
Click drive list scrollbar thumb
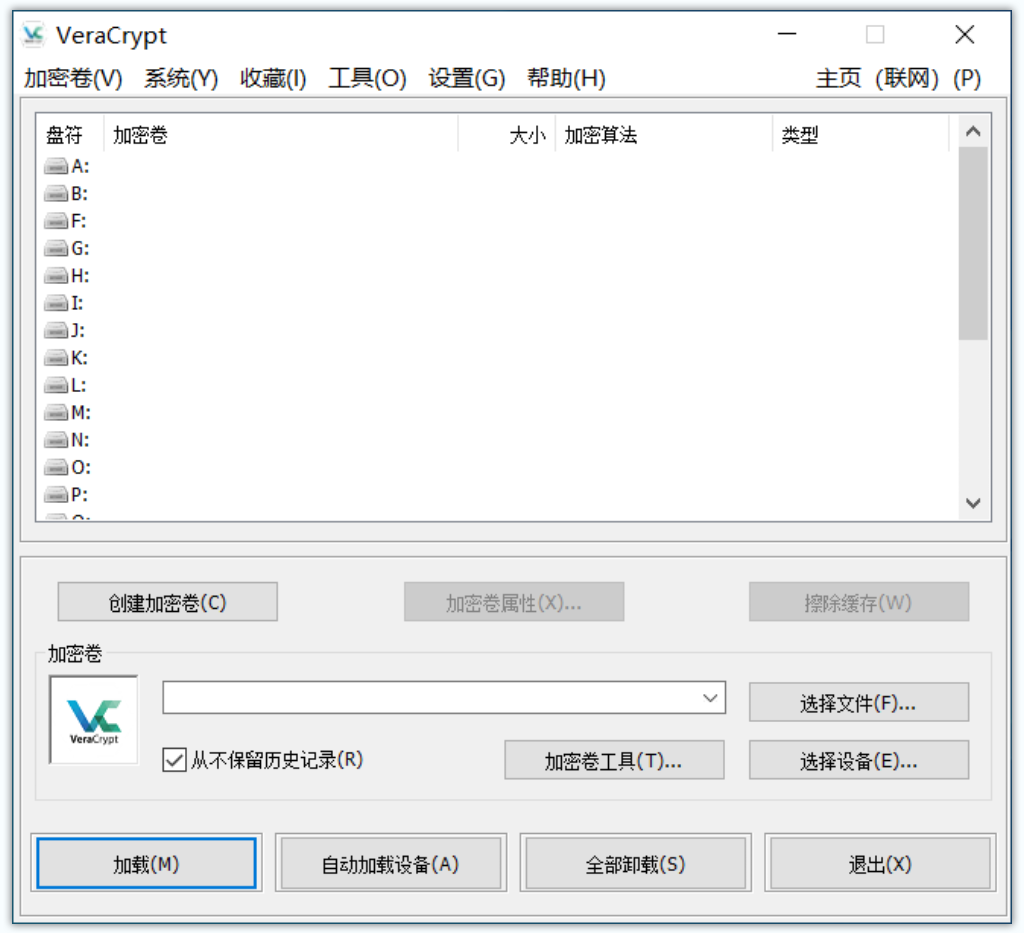(973, 244)
